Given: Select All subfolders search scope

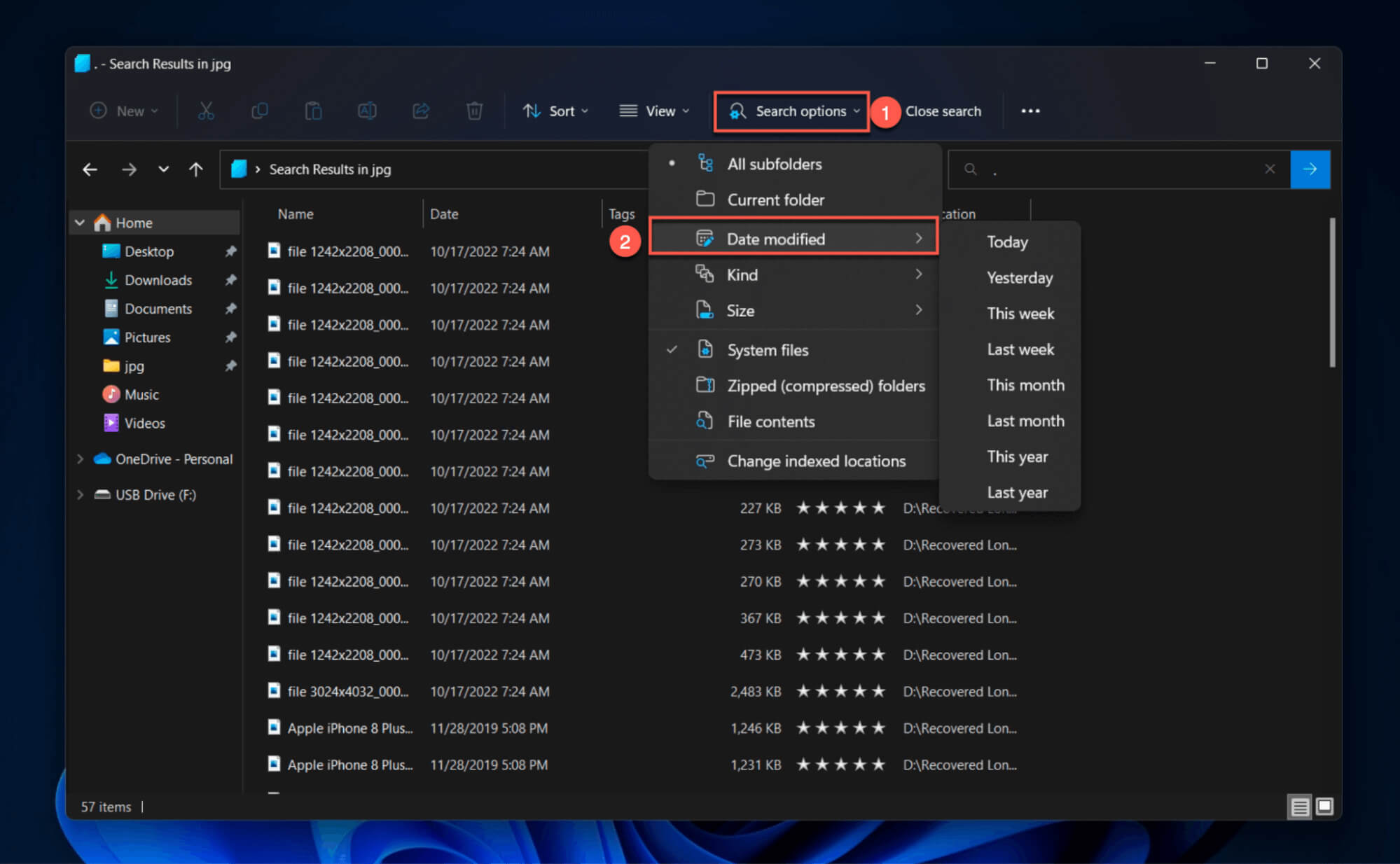Looking at the screenshot, I should [x=775, y=163].
